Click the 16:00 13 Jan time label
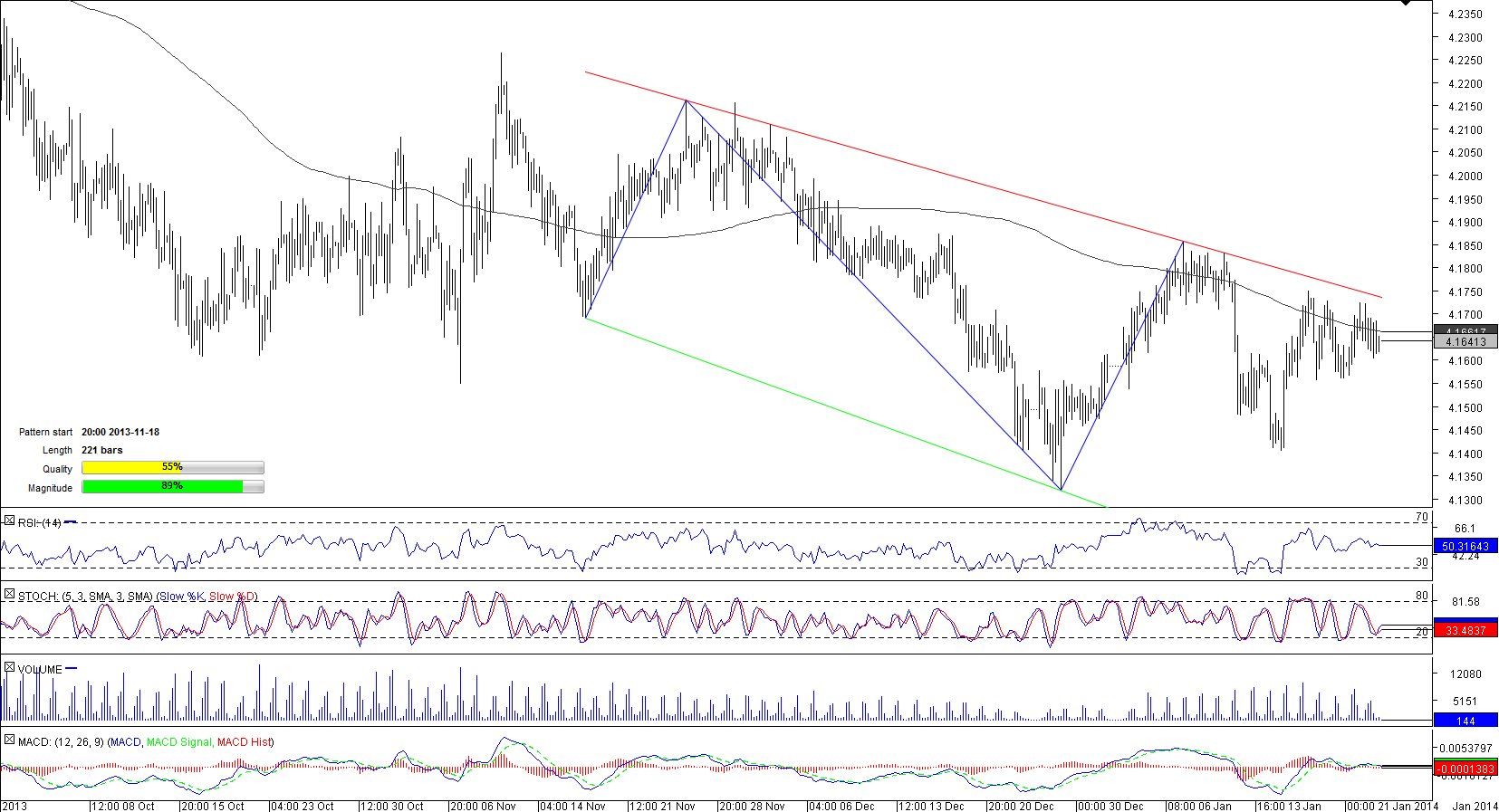The height and width of the screenshot is (812, 1499). (1290, 806)
